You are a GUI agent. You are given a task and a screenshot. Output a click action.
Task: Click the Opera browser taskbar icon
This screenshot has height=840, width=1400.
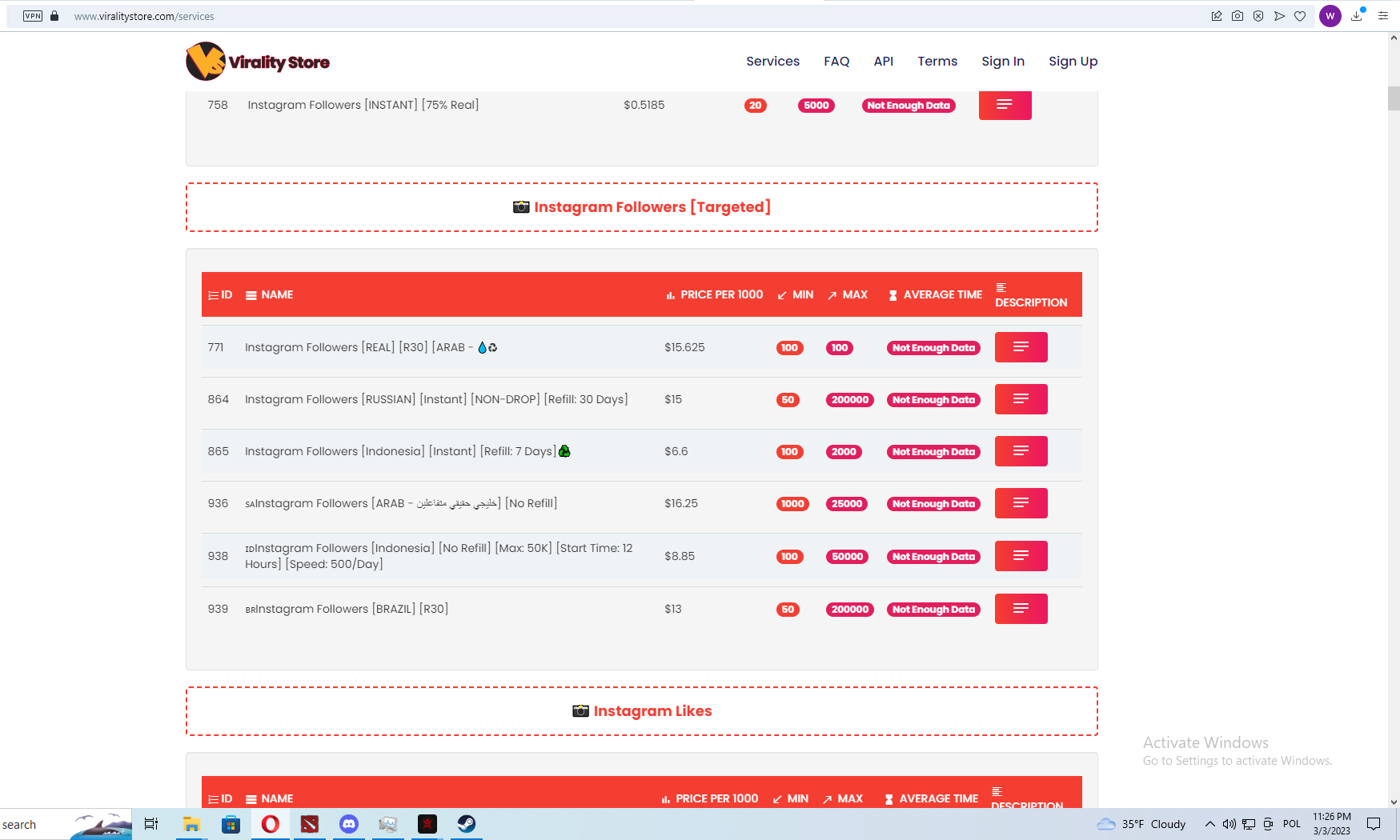click(271, 824)
